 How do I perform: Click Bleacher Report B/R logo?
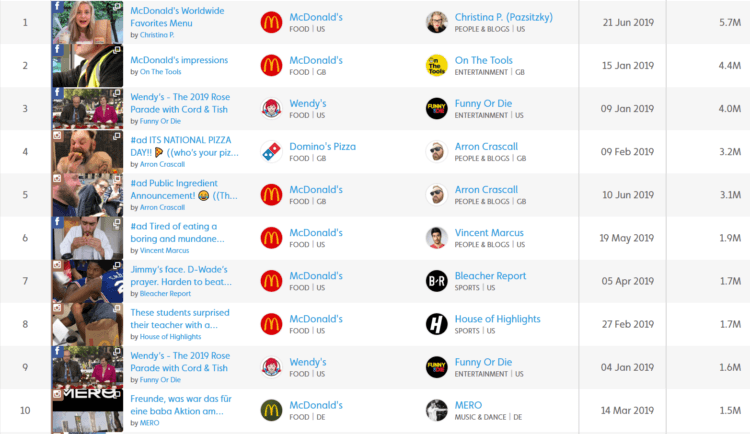pyautogui.click(x=437, y=281)
